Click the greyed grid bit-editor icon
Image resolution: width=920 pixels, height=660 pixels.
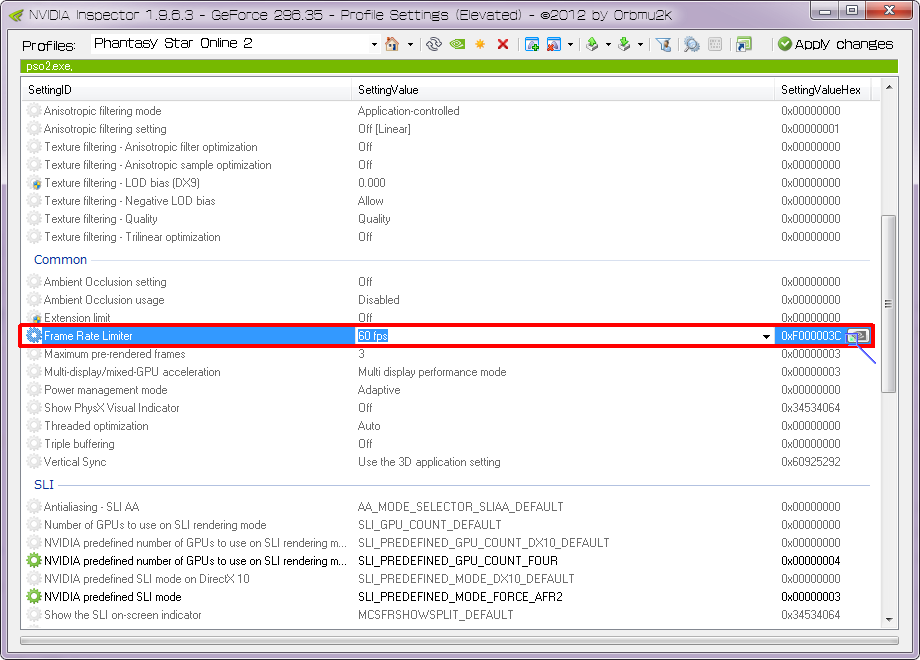[715, 44]
